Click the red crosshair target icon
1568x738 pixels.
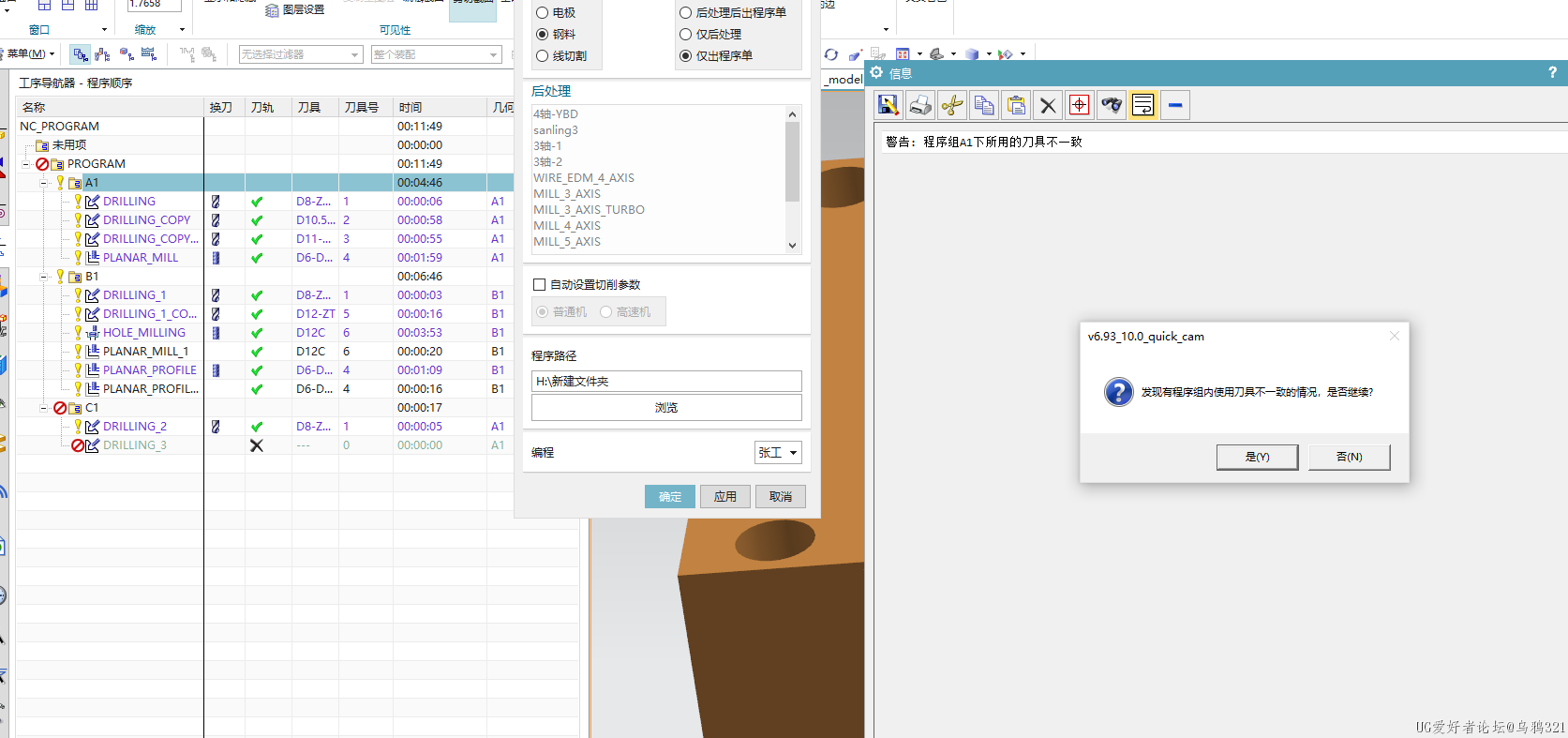coord(1080,105)
